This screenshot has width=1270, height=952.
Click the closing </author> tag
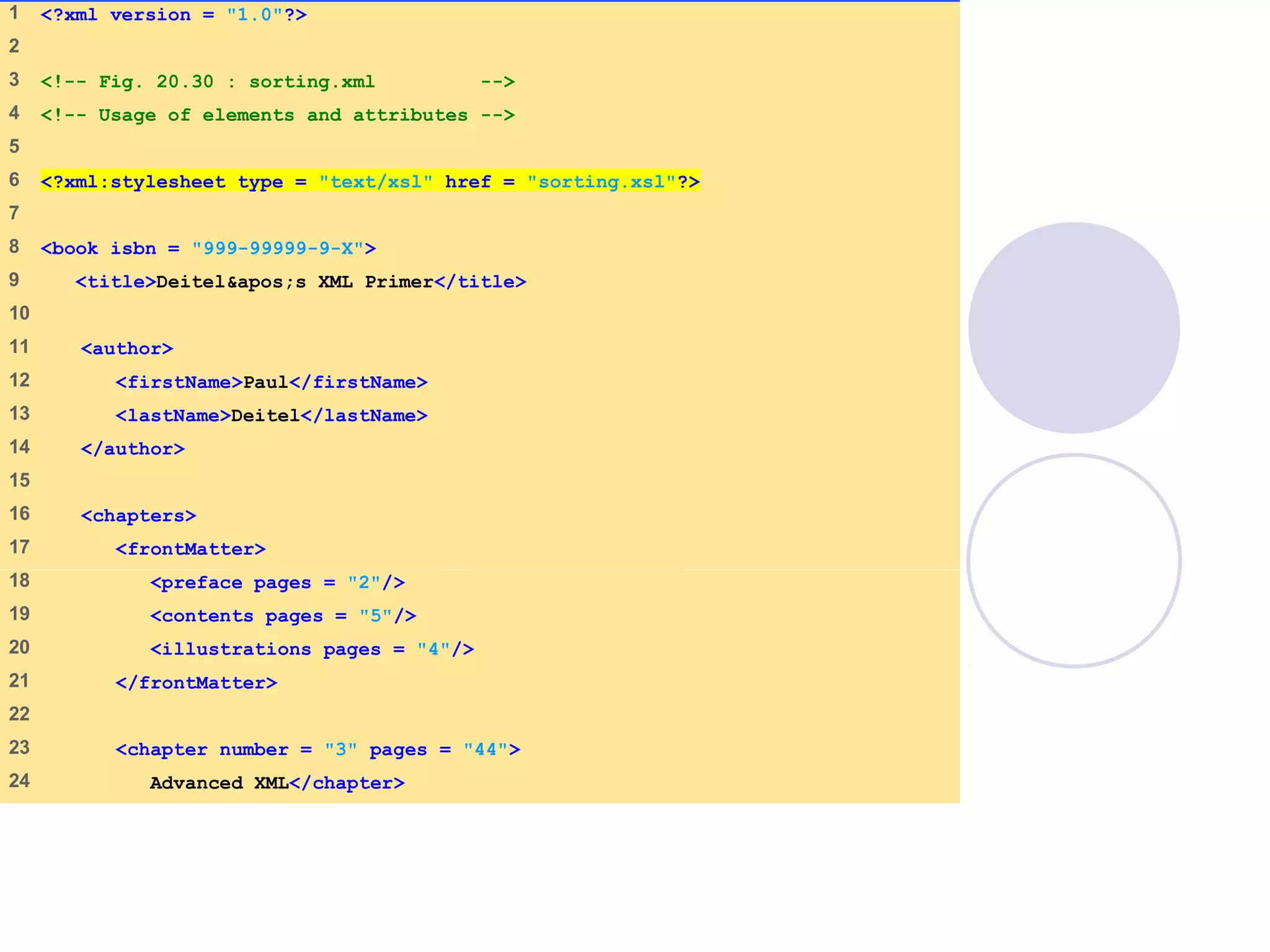(133, 449)
